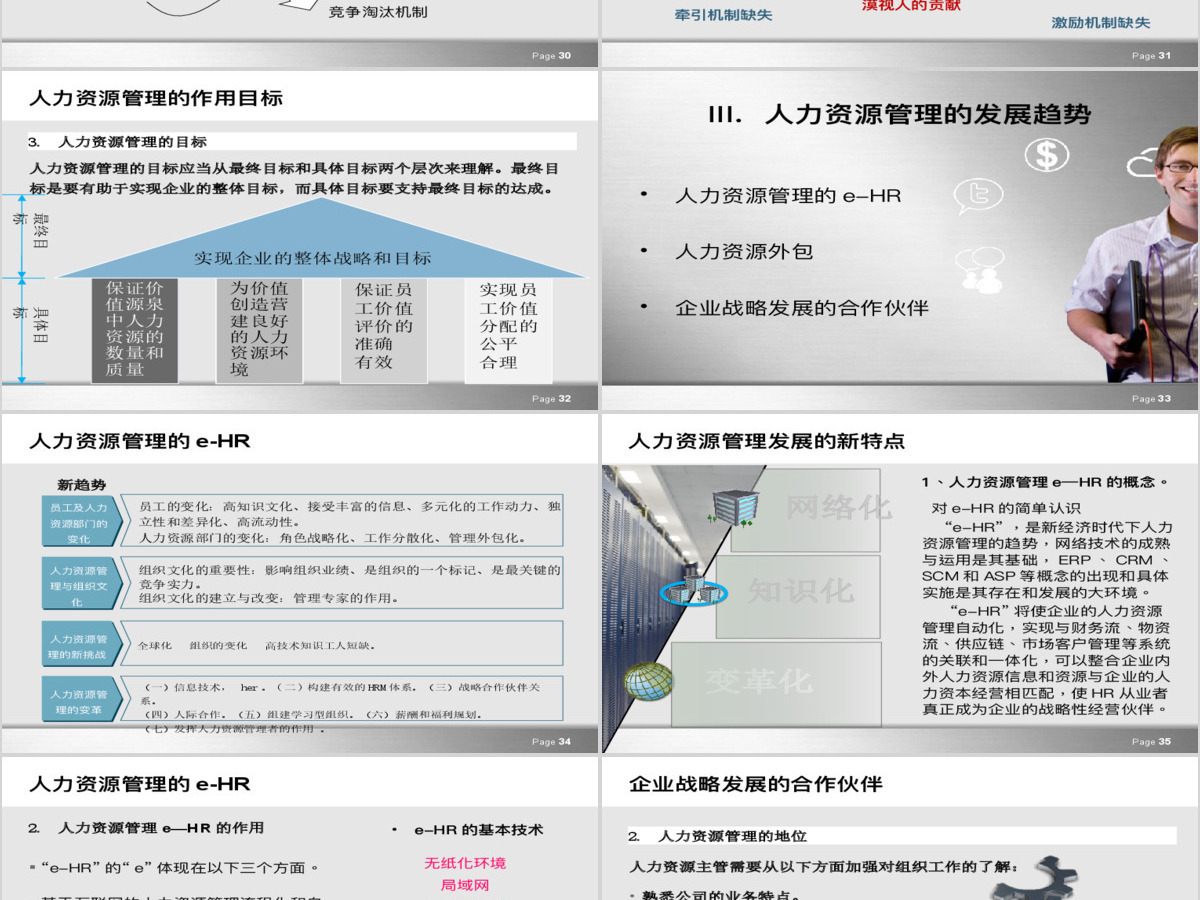Click the red text '漠视人的贡献'
This screenshot has width=1200, height=900.
(x=911, y=6)
